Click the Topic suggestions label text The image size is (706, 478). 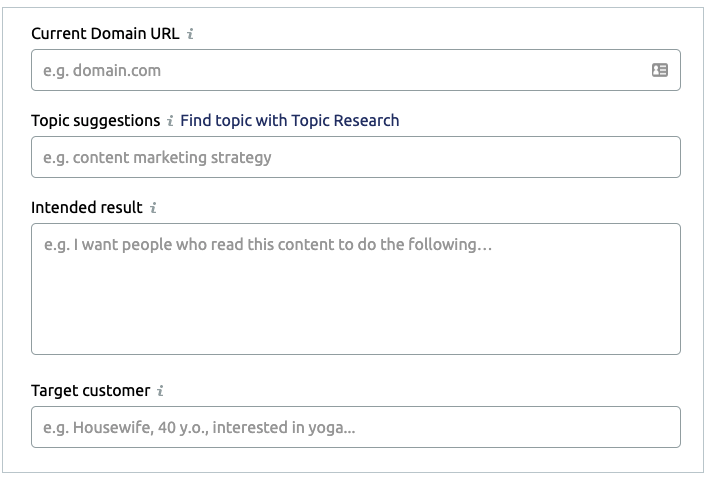tap(95, 121)
